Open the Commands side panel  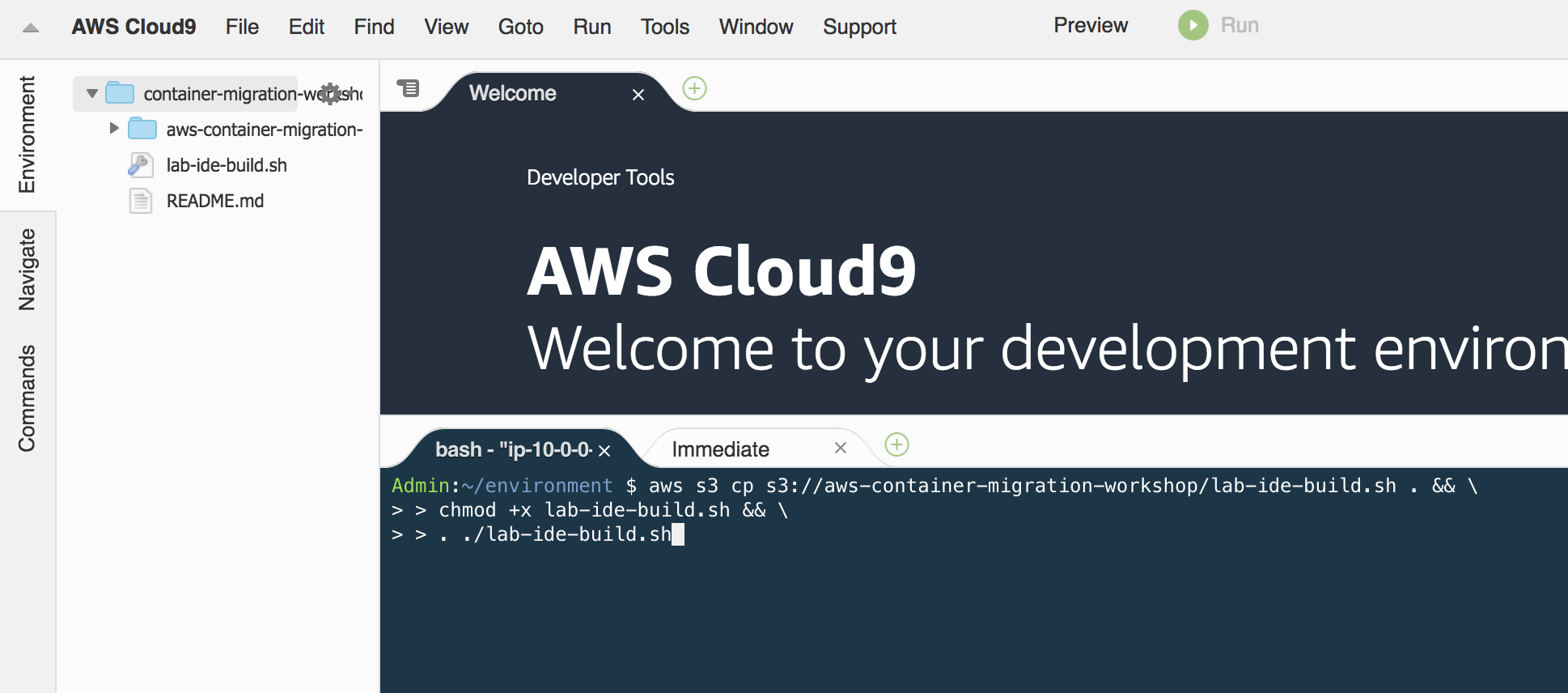click(x=28, y=398)
